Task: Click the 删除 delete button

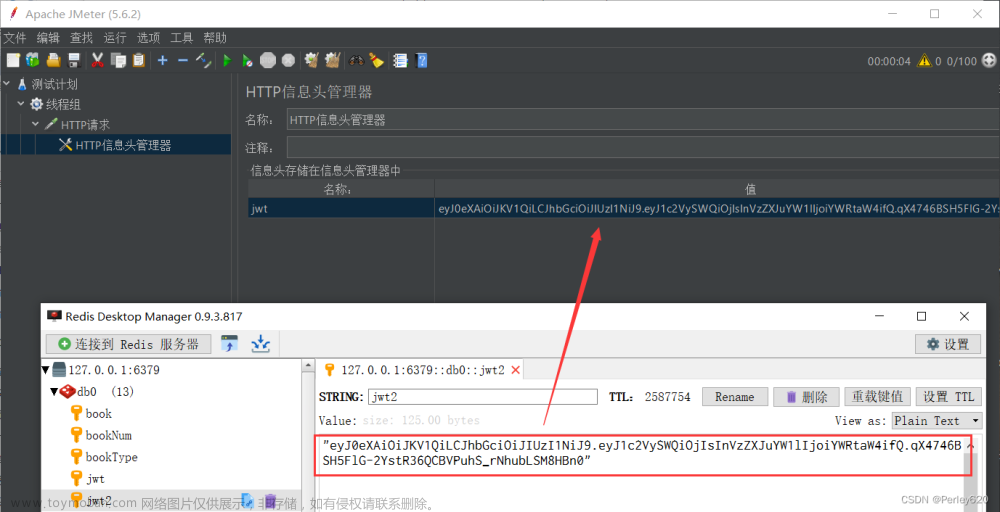Action: click(x=806, y=397)
